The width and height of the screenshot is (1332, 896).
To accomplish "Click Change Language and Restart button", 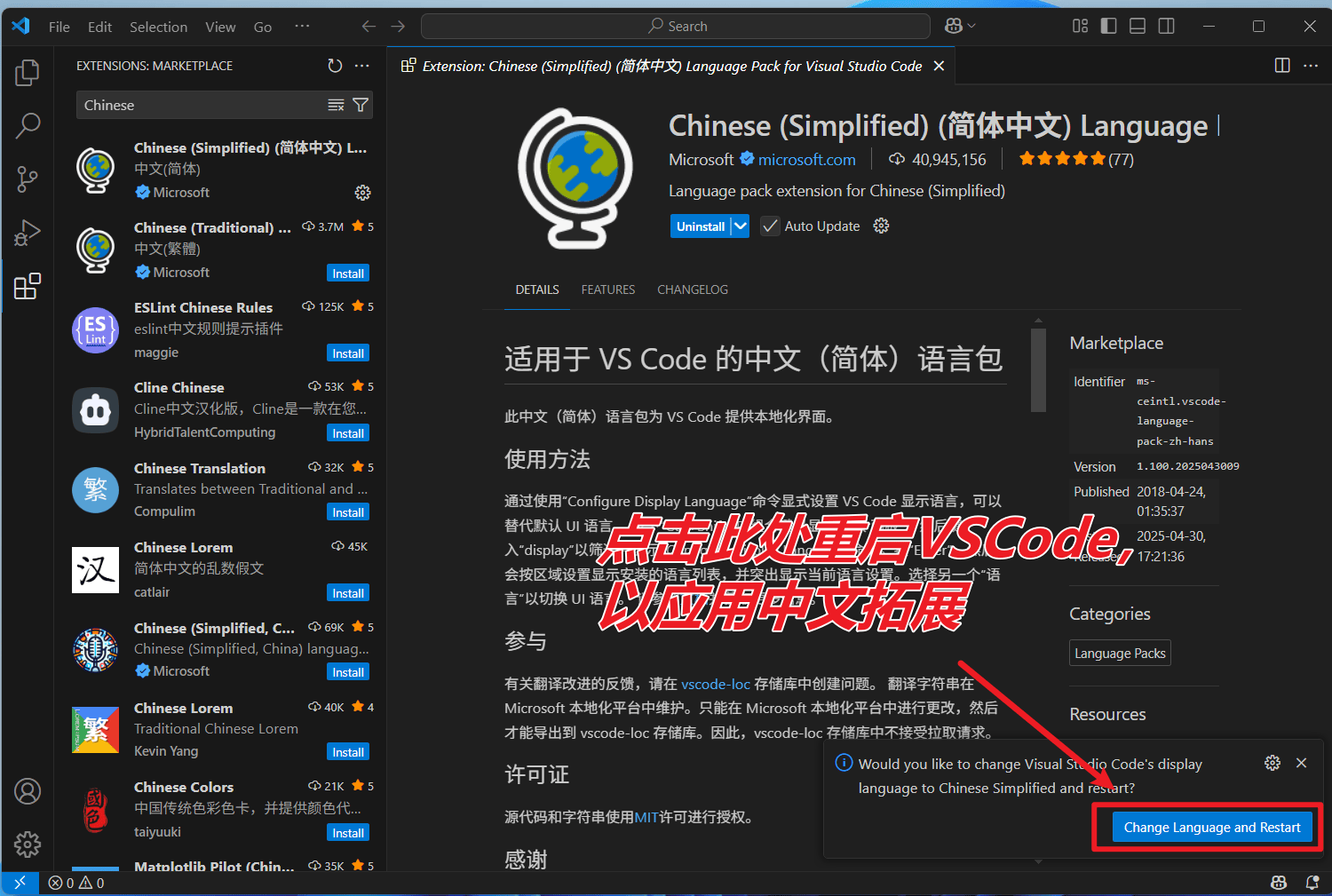I will click(1211, 828).
